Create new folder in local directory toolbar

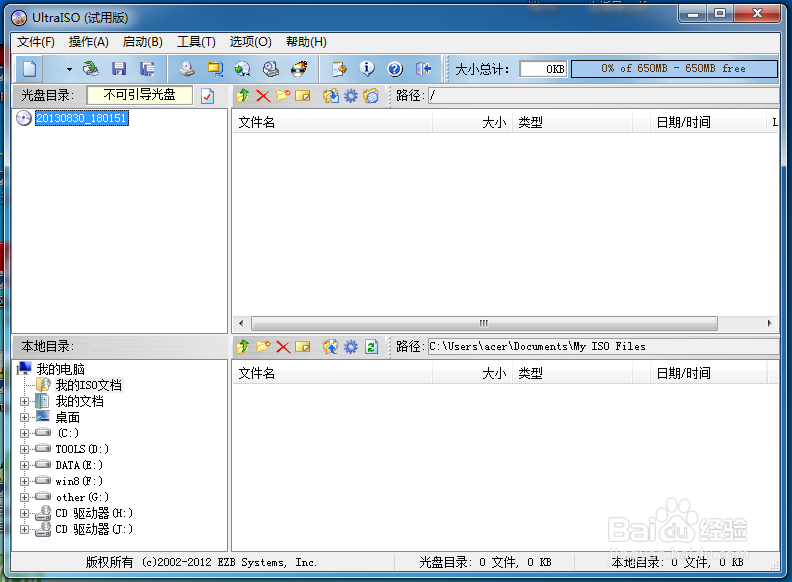click(x=263, y=347)
